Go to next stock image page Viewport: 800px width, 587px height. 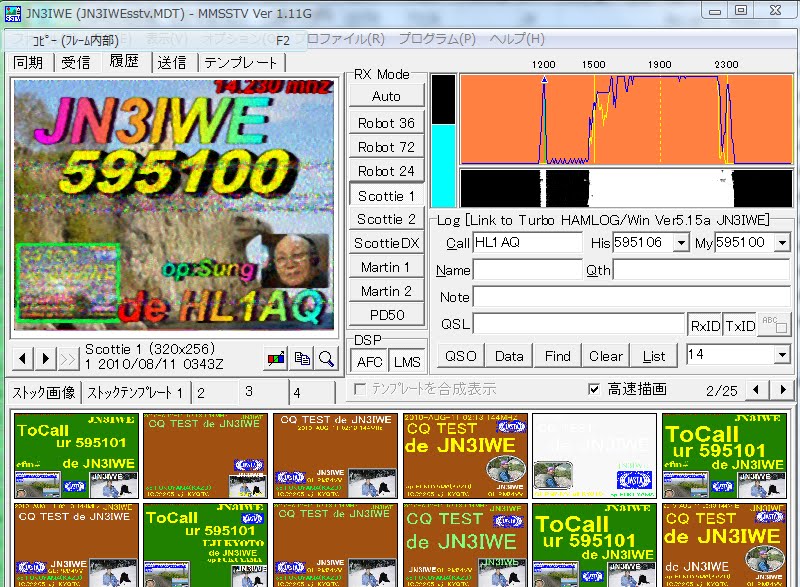coord(783,390)
